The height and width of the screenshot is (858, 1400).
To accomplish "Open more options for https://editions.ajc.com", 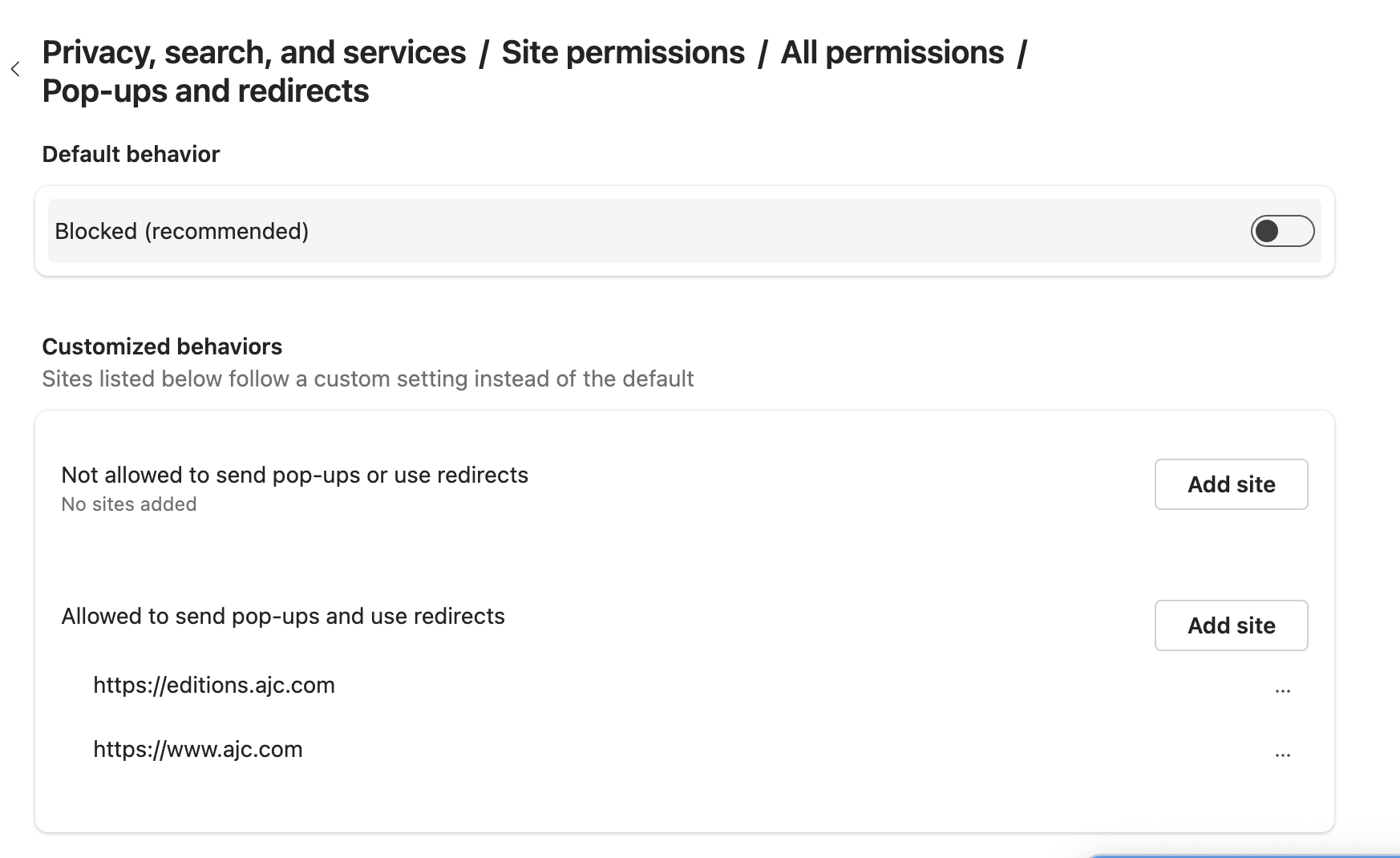I will click(x=1282, y=690).
